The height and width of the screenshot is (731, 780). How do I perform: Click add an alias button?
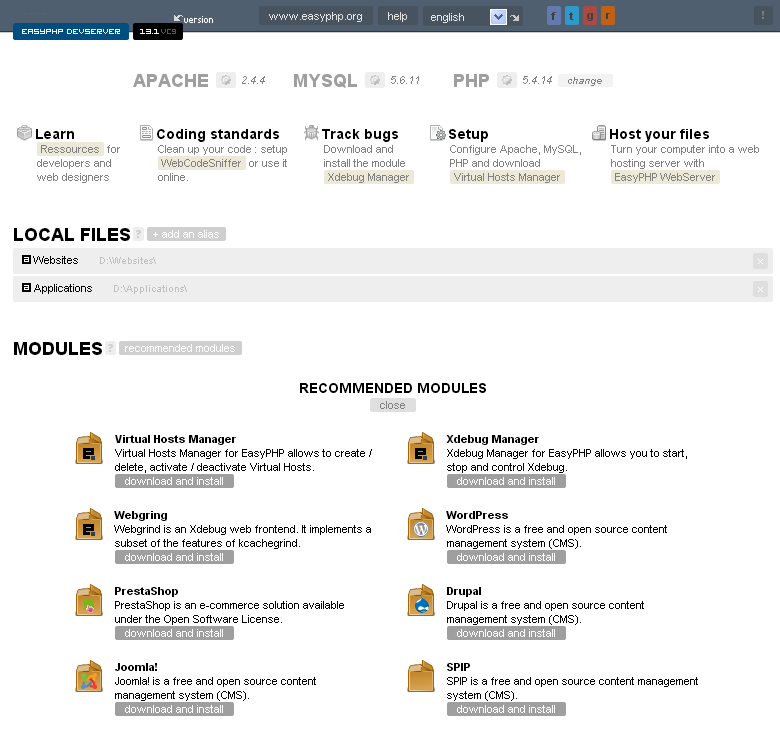(186, 234)
